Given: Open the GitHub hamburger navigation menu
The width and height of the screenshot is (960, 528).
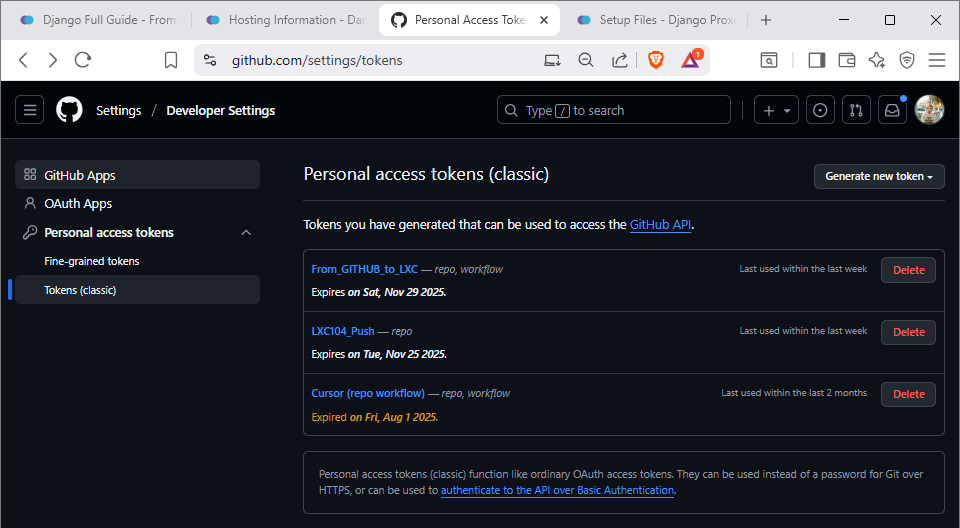Looking at the screenshot, I should pyautogui.click(x=29, y=110).
